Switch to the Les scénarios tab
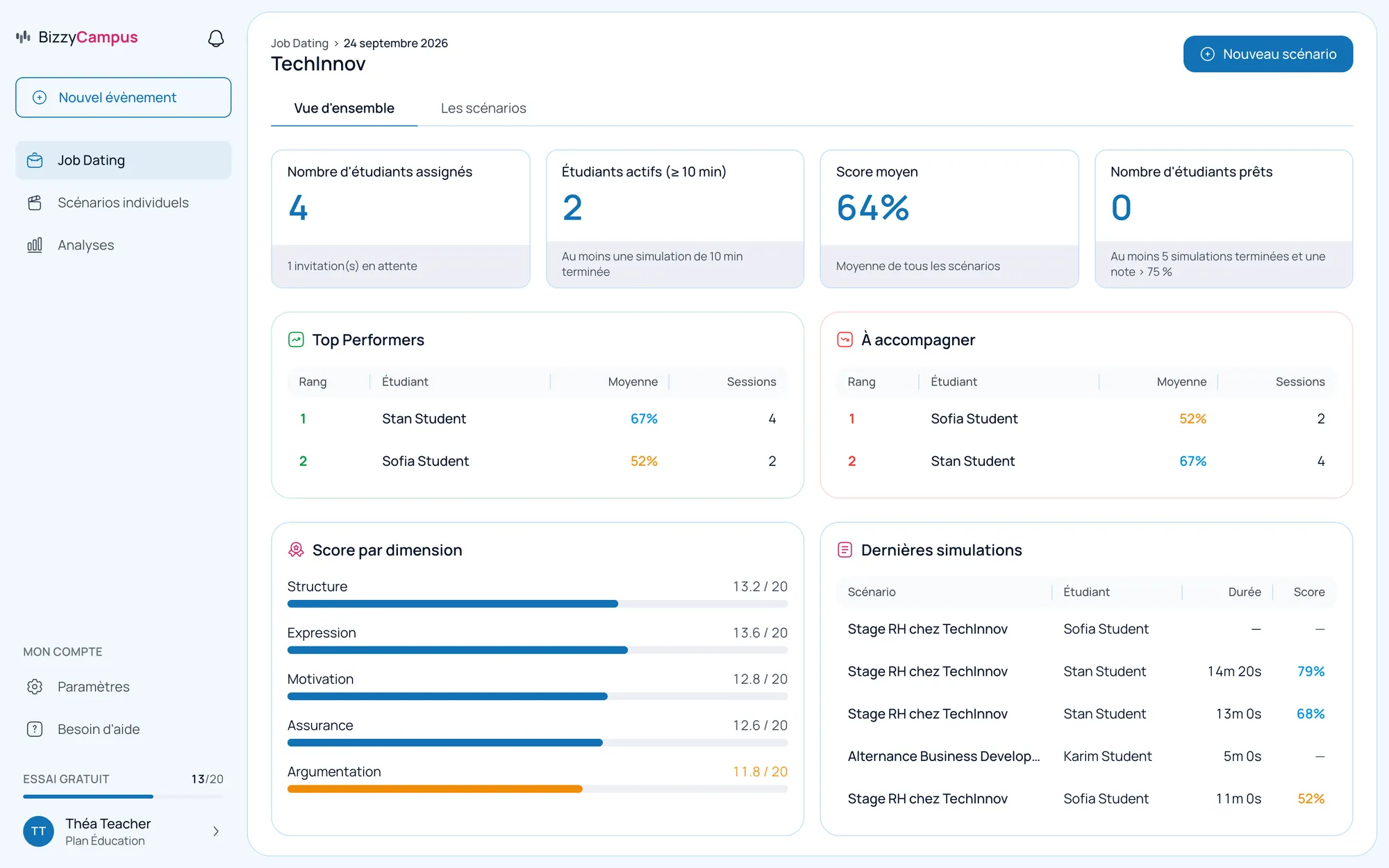Screen dimensions: 1389x868 coord(483,108)
